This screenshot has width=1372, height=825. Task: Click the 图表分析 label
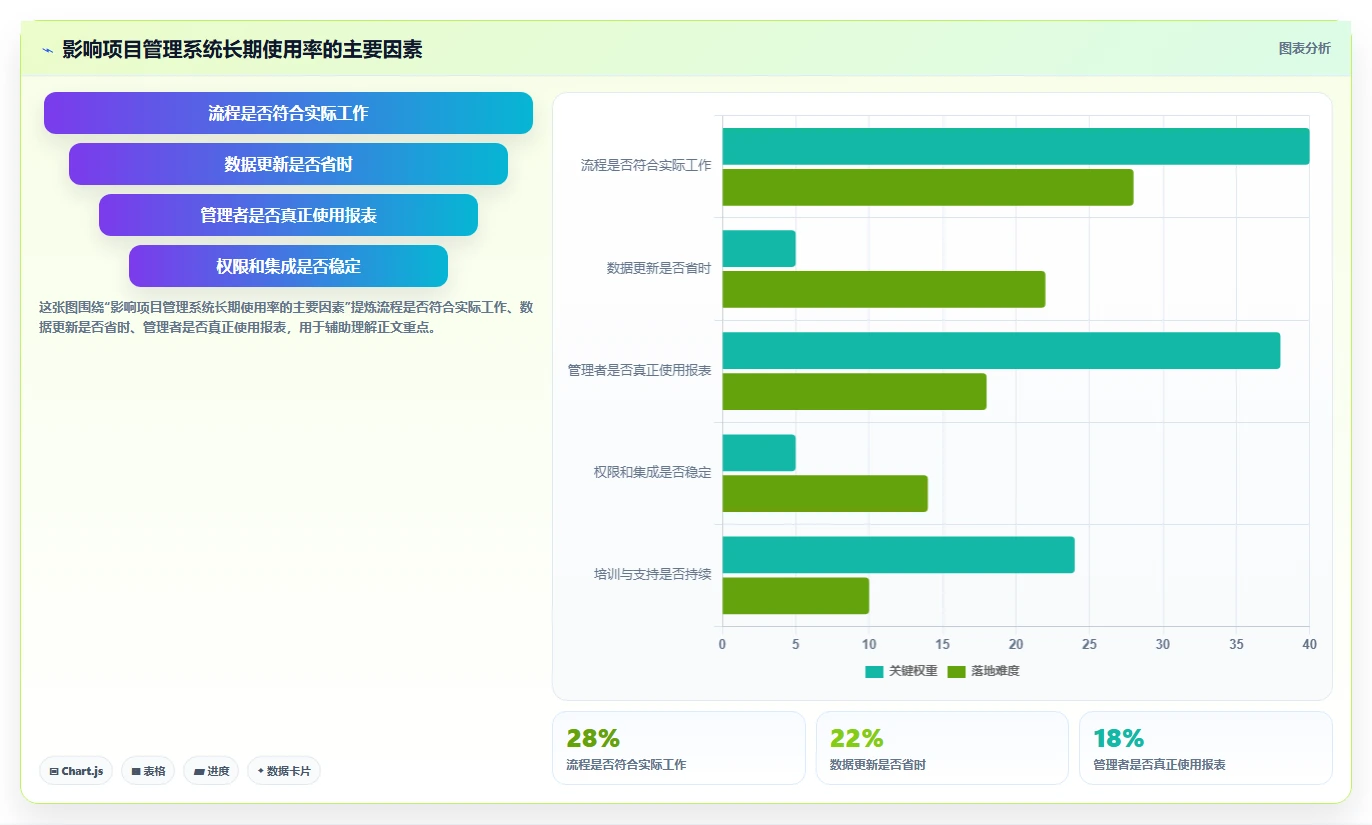coord(1304,48)
